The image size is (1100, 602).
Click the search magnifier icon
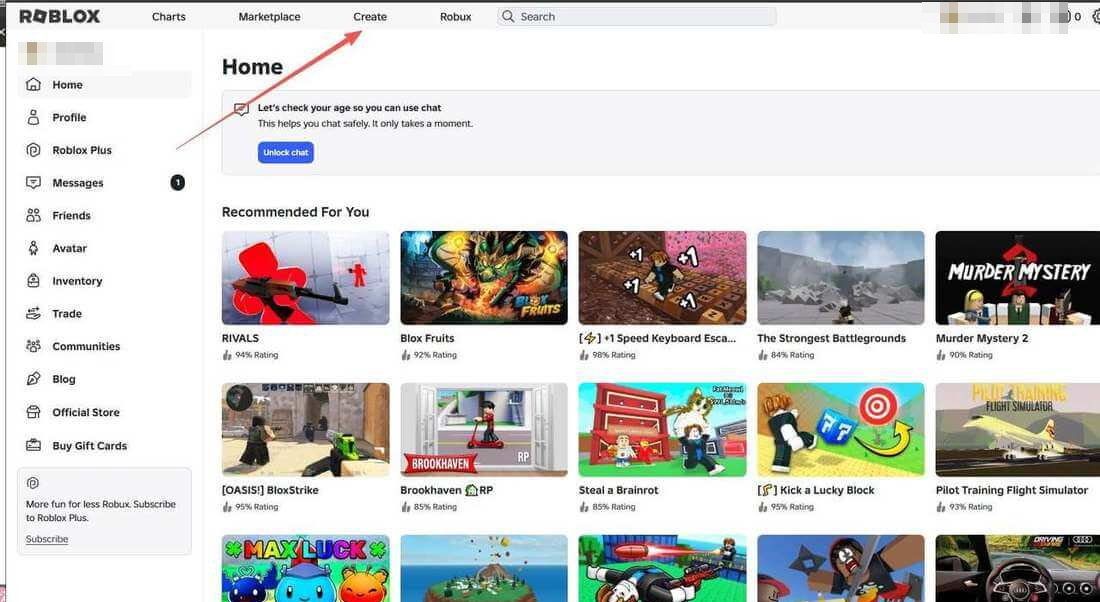pos(508,16)
